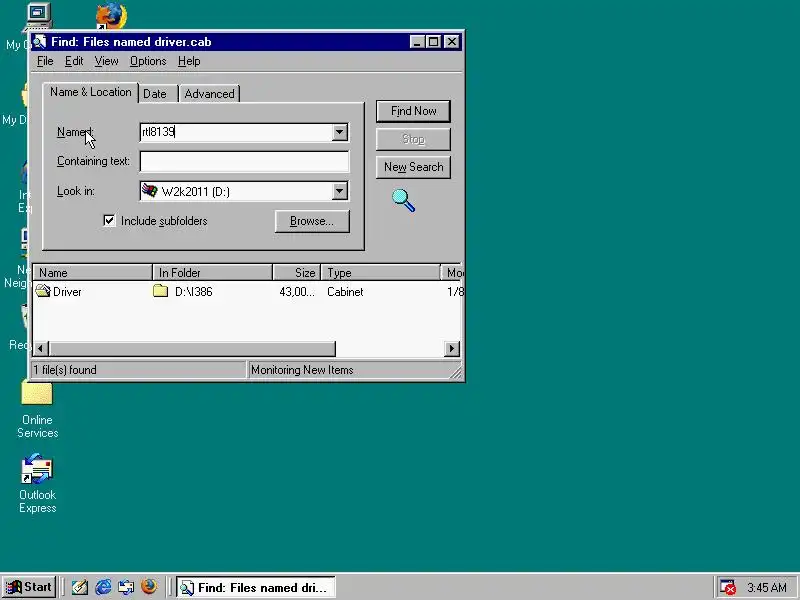Open Firefox from the desktop shortcut icon
The height and width of the screenshot is (600, 800).
[x=111, y=16]
